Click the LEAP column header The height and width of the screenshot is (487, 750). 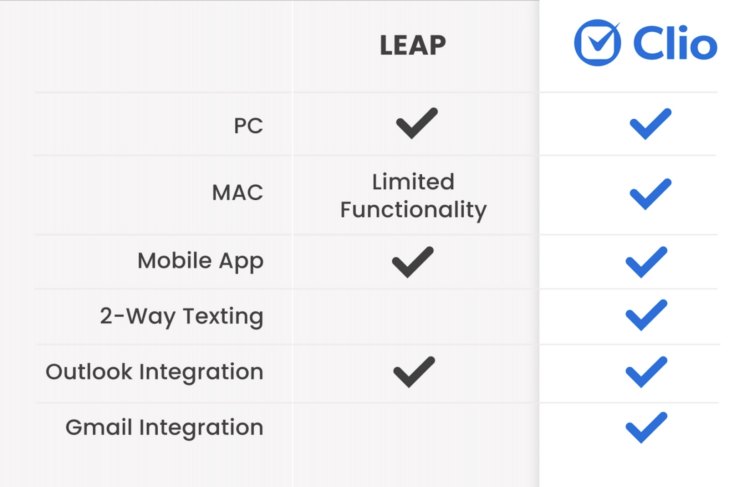[413, 46]
